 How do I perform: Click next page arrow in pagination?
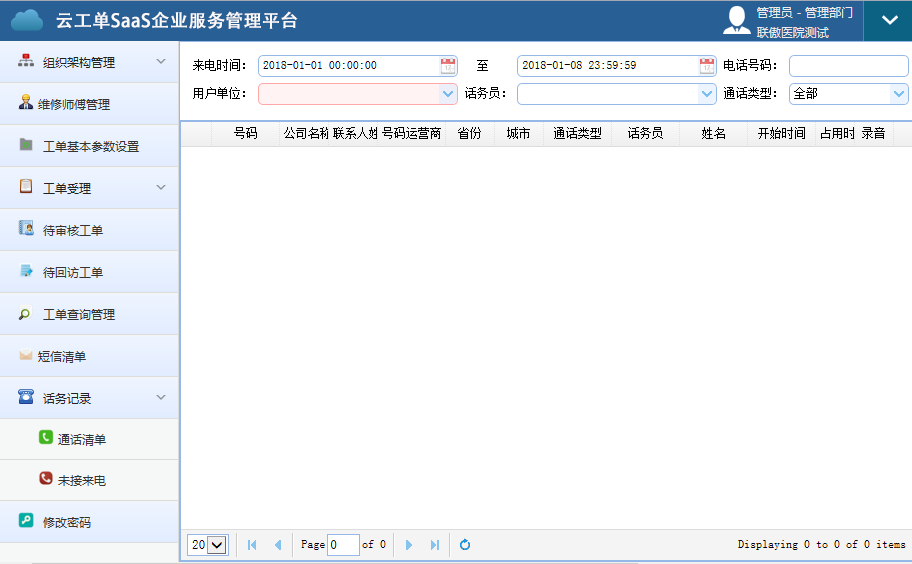pyautogui.click(x=409, y=545)
